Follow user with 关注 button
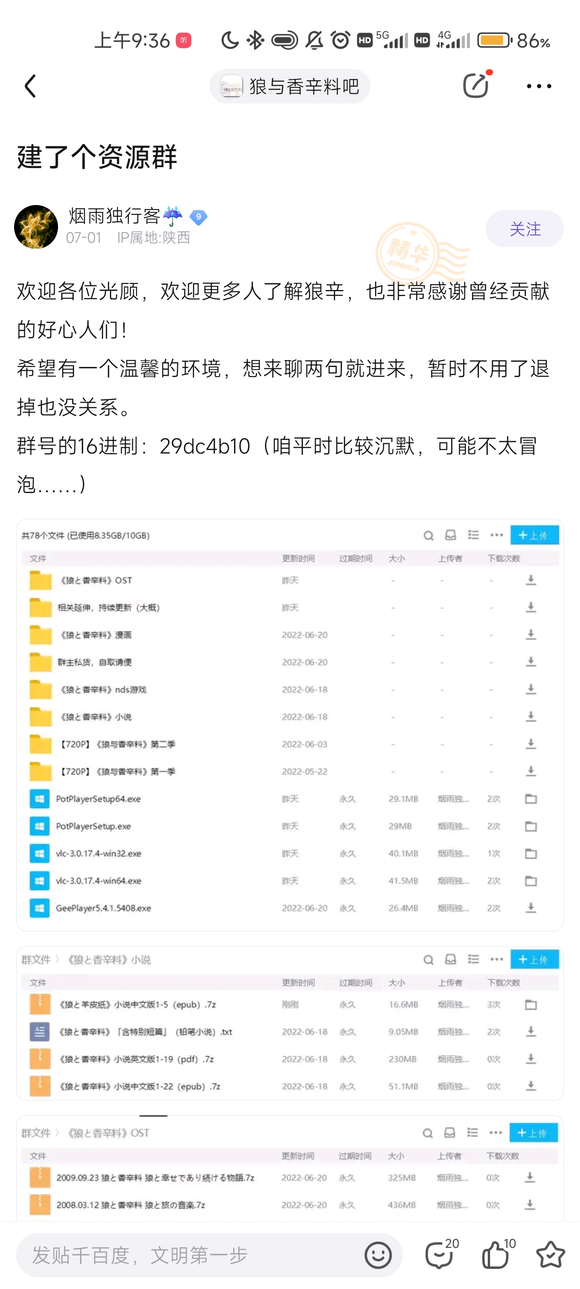Screen dimensions: 580x1289 coord(525,229)
